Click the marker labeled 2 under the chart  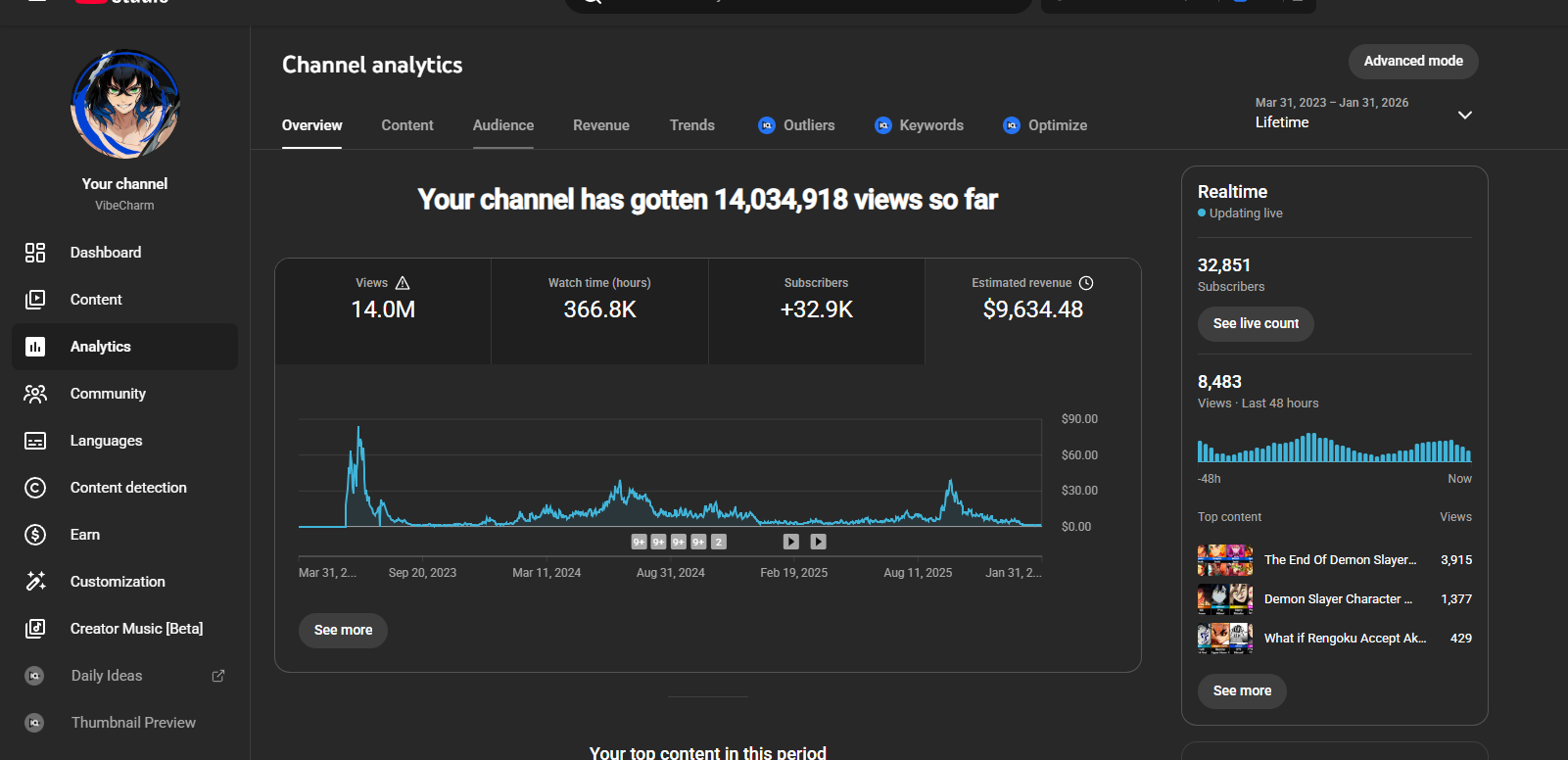point(719,542)
